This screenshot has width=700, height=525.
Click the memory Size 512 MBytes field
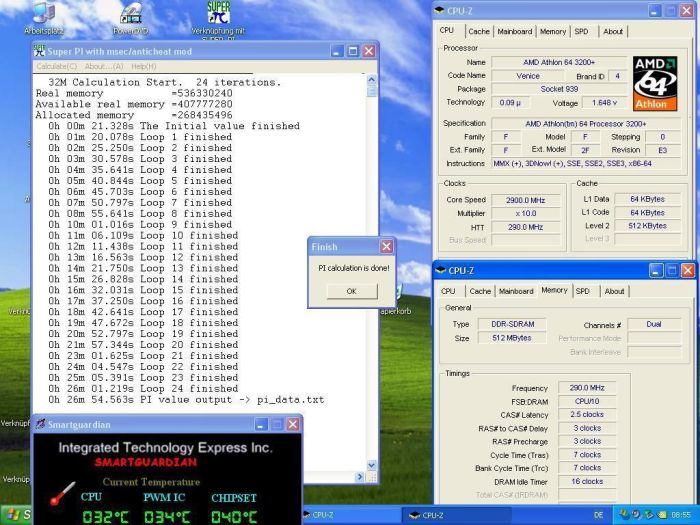pyautogui.click(x=512, y=338)
